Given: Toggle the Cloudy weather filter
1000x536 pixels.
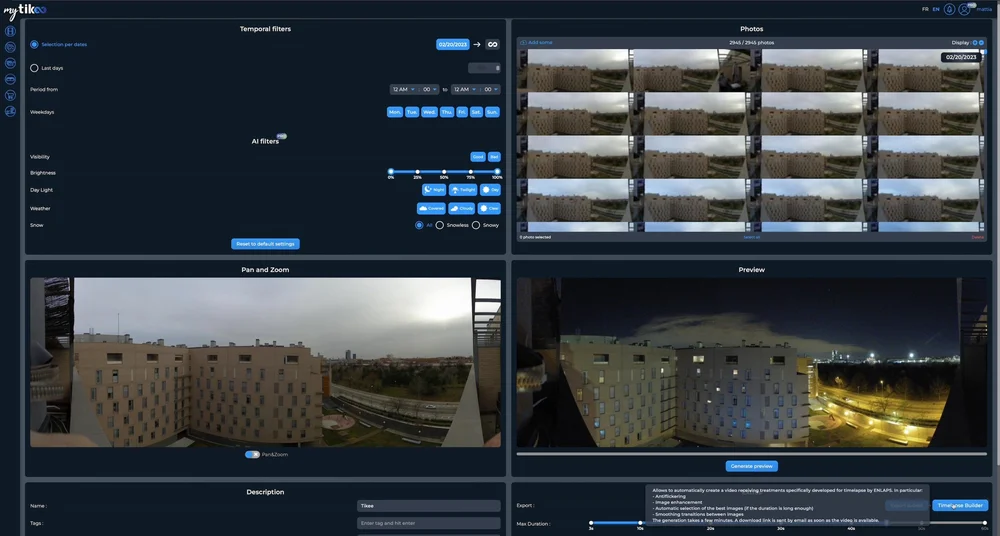Looking at the screenshot, I should coord(462,209).
